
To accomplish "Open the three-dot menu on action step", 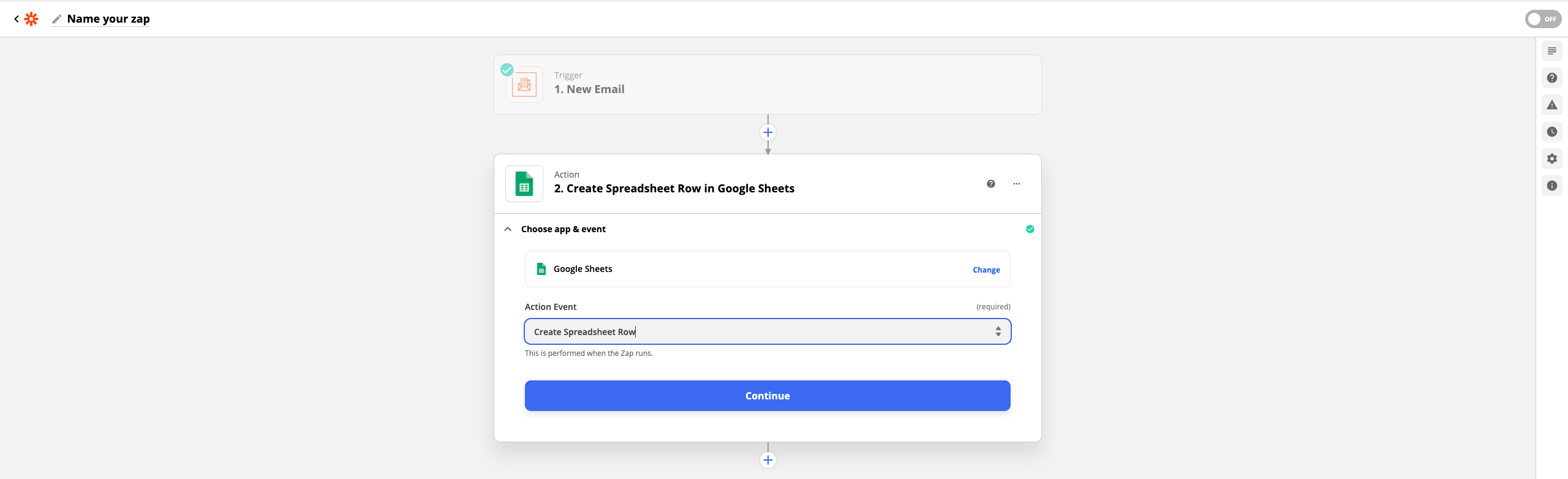I will (x=1016, y=184).
